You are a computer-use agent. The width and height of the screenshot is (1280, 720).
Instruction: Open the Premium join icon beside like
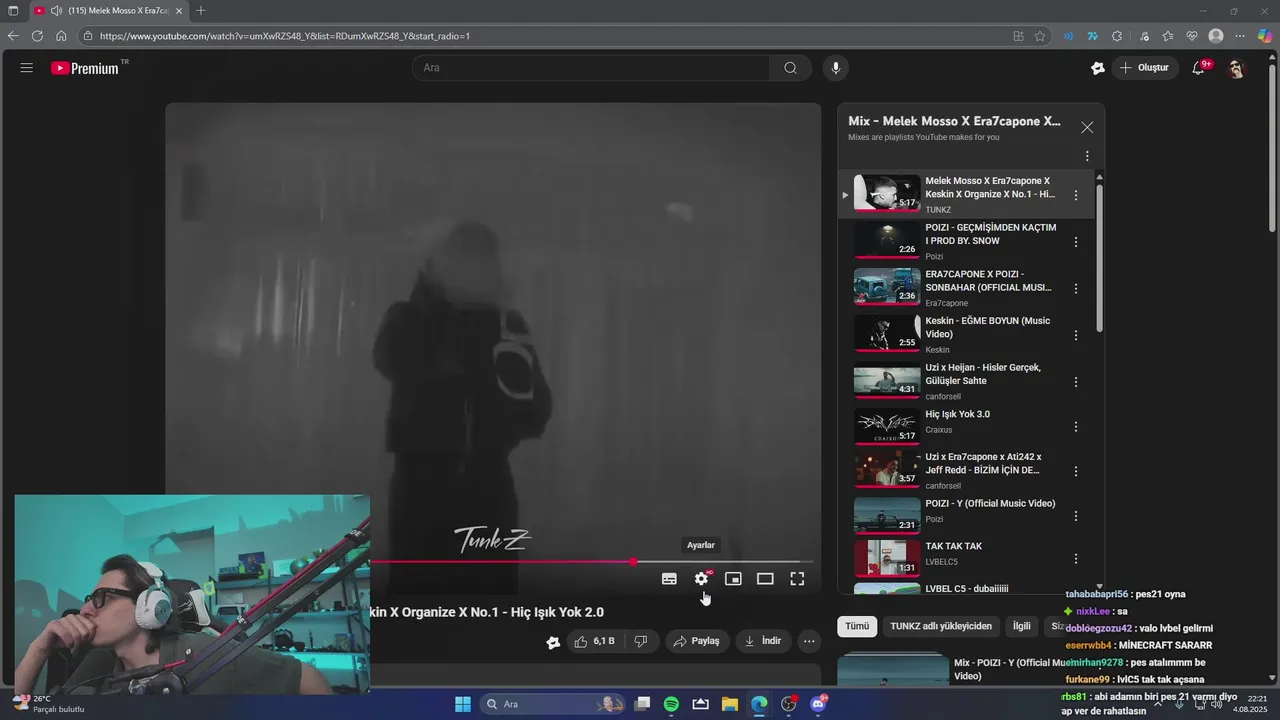click(553, 642)
